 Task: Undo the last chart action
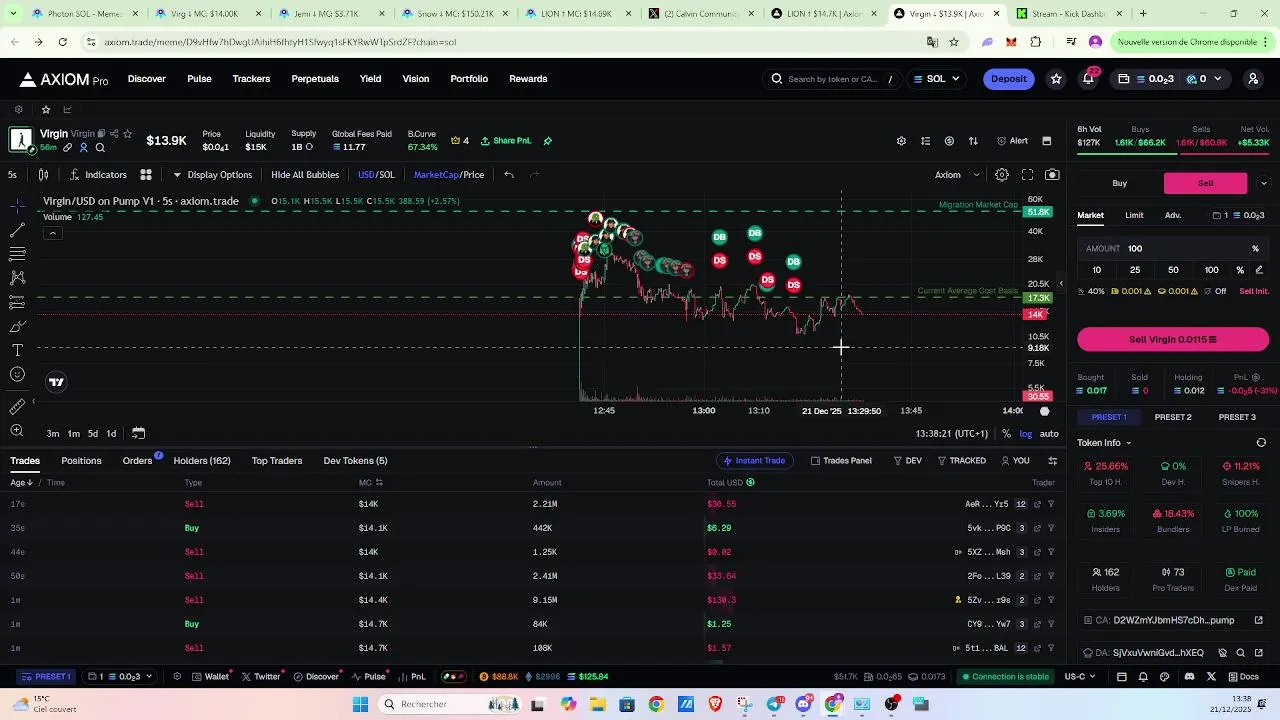pos(509,175)
